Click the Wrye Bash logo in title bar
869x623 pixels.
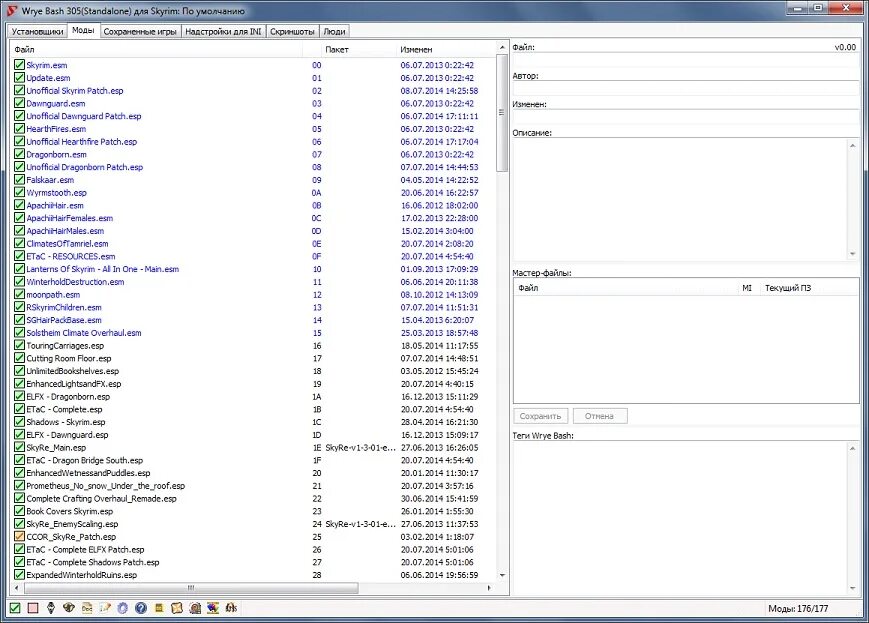(12, 10)
